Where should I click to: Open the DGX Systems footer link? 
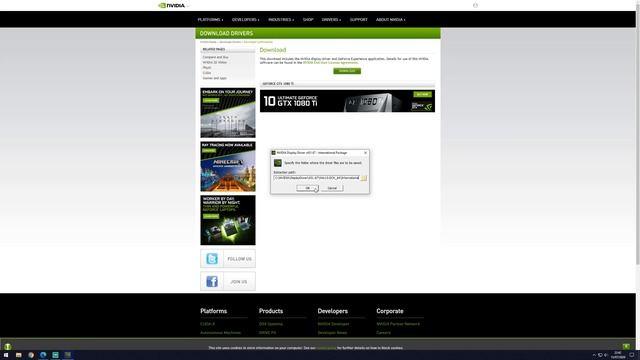click(271, 324)
